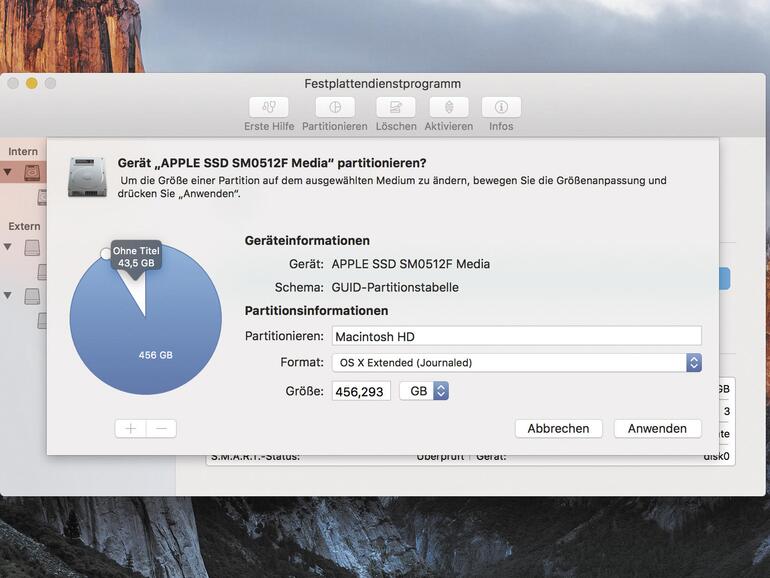Click the GUID-Partitionstabelle schema value
Image resolution: width=770 pixels, height=578 pixels.
[x=395, y=287]
